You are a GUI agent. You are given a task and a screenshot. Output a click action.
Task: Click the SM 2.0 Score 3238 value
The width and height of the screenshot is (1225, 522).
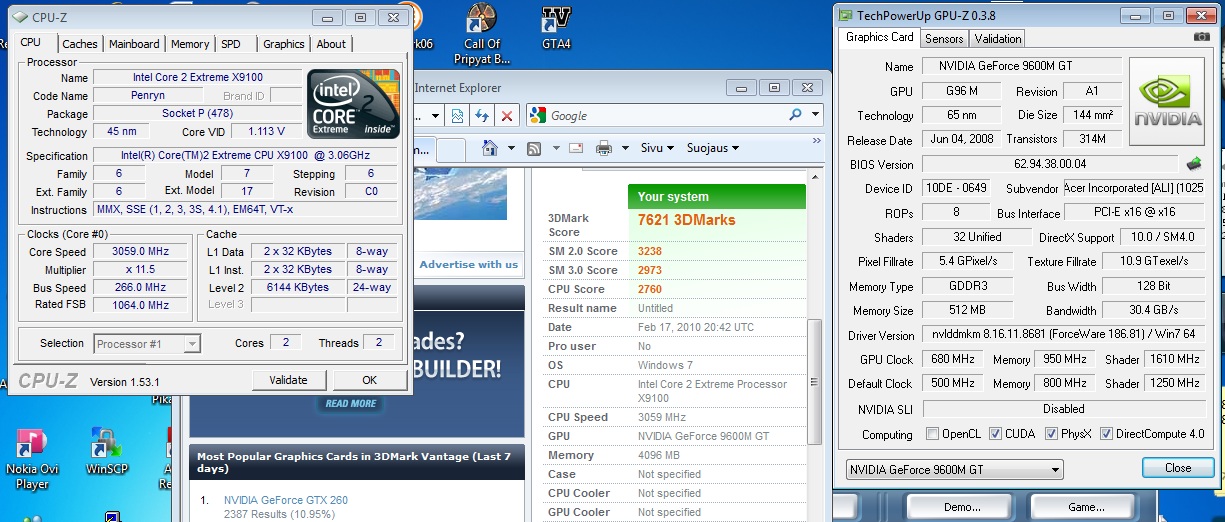pos(652,251)
